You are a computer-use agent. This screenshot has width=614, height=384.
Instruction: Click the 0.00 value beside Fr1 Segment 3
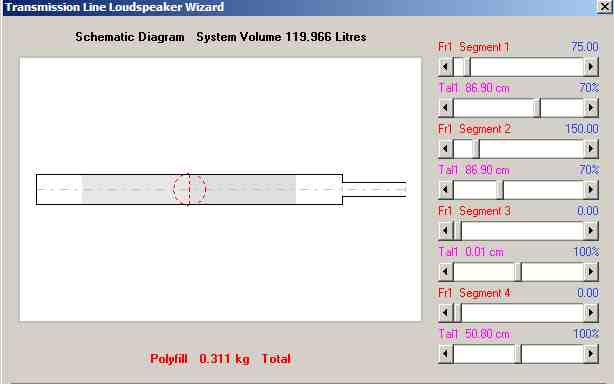click(588, 211)
